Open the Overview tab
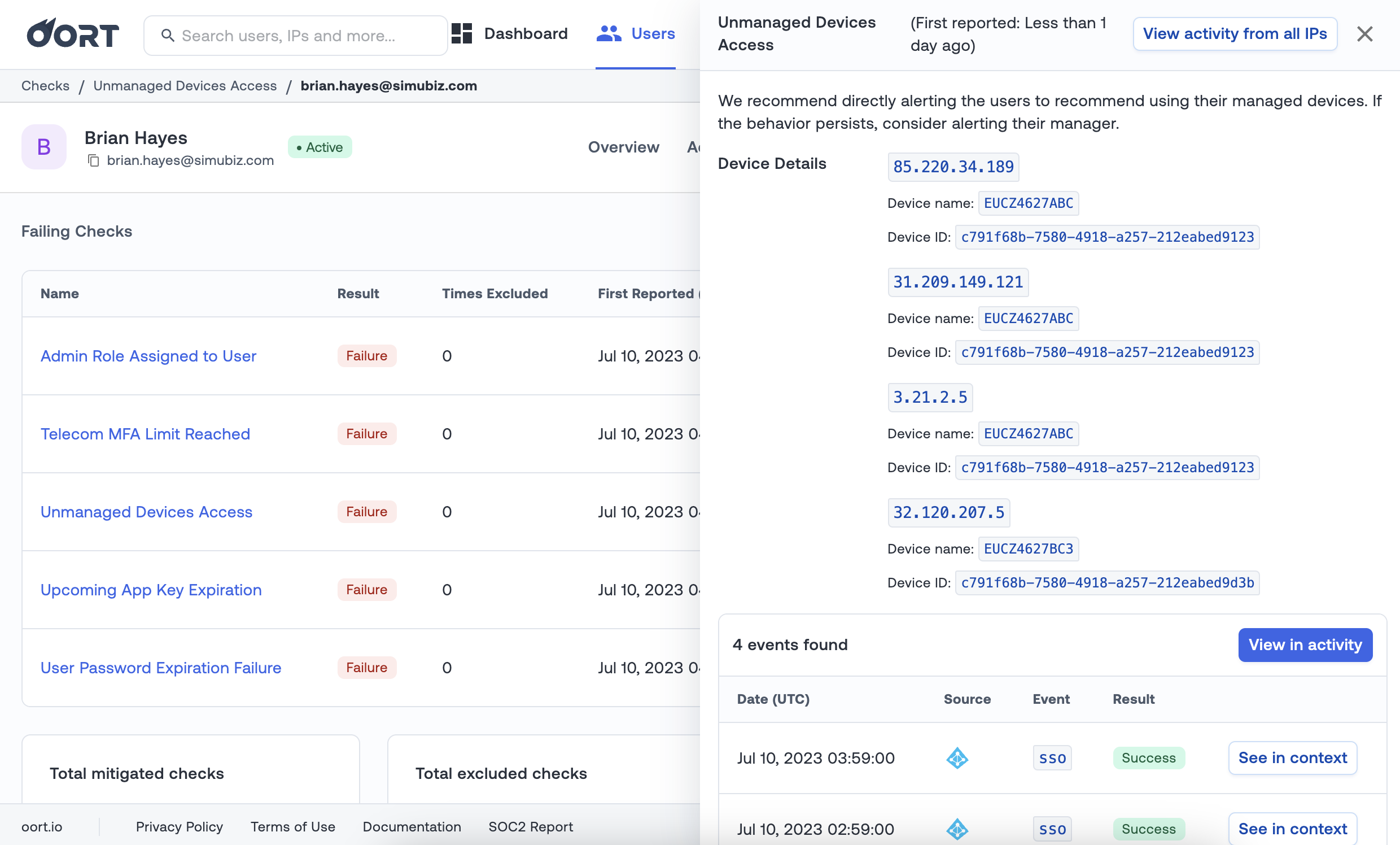1400x845 pixels. 623,147
